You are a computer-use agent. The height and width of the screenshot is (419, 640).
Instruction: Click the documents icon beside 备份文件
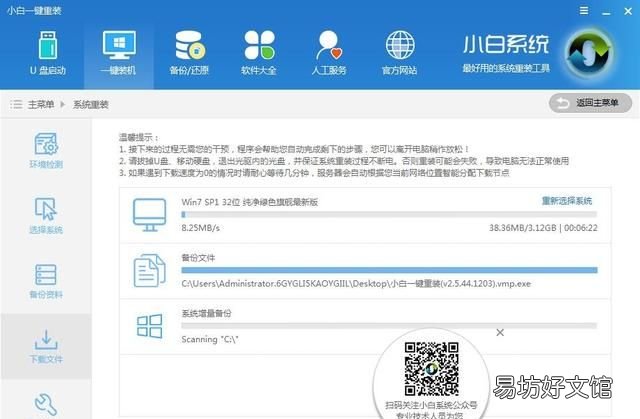pos(149,270)
